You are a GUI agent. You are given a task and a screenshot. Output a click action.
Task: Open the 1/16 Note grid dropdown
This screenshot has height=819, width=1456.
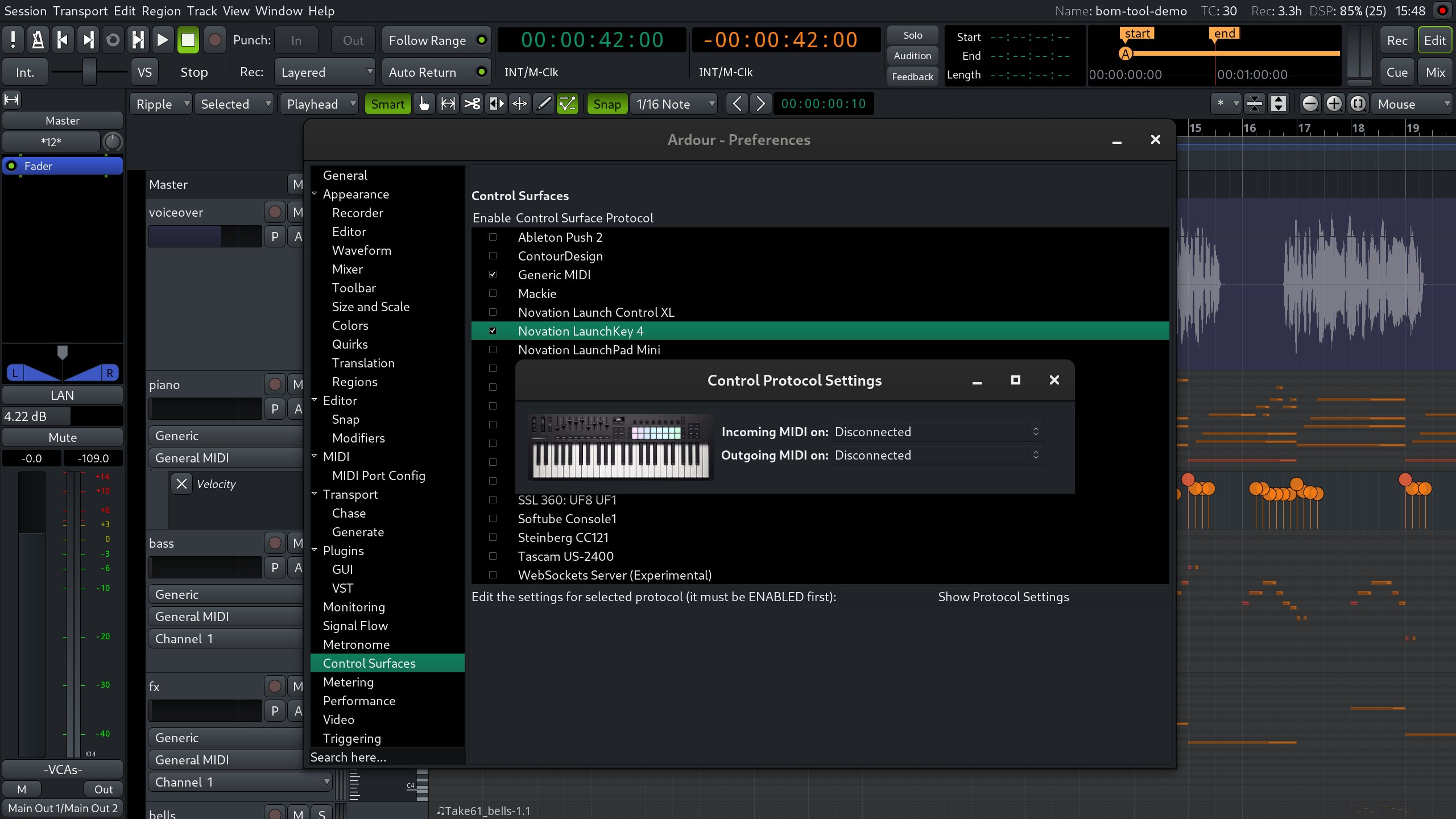pos(674,104)
